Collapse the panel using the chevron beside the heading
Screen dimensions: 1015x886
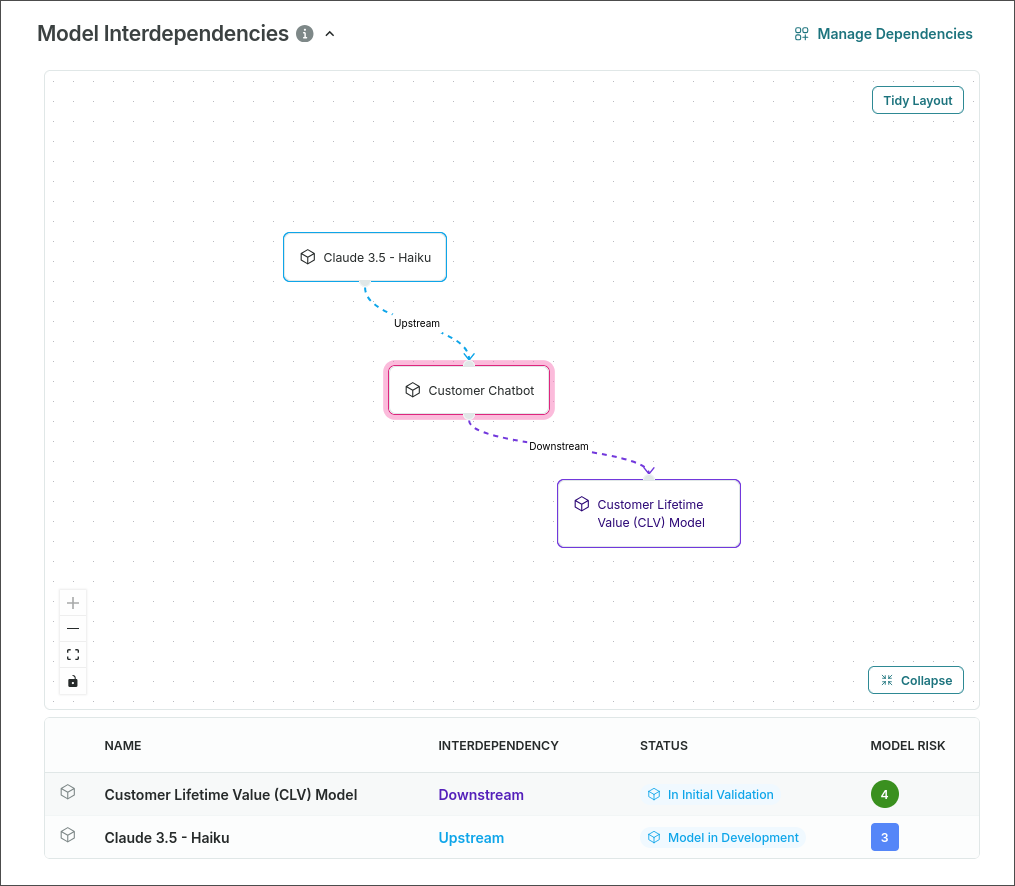(330, 33)
